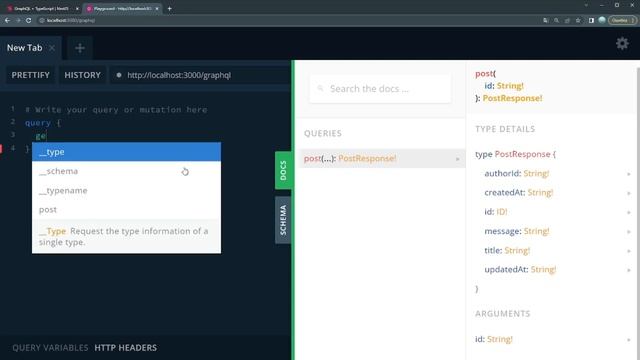
Task: Select __type from autocomplete list
Action: coord(127,152)
